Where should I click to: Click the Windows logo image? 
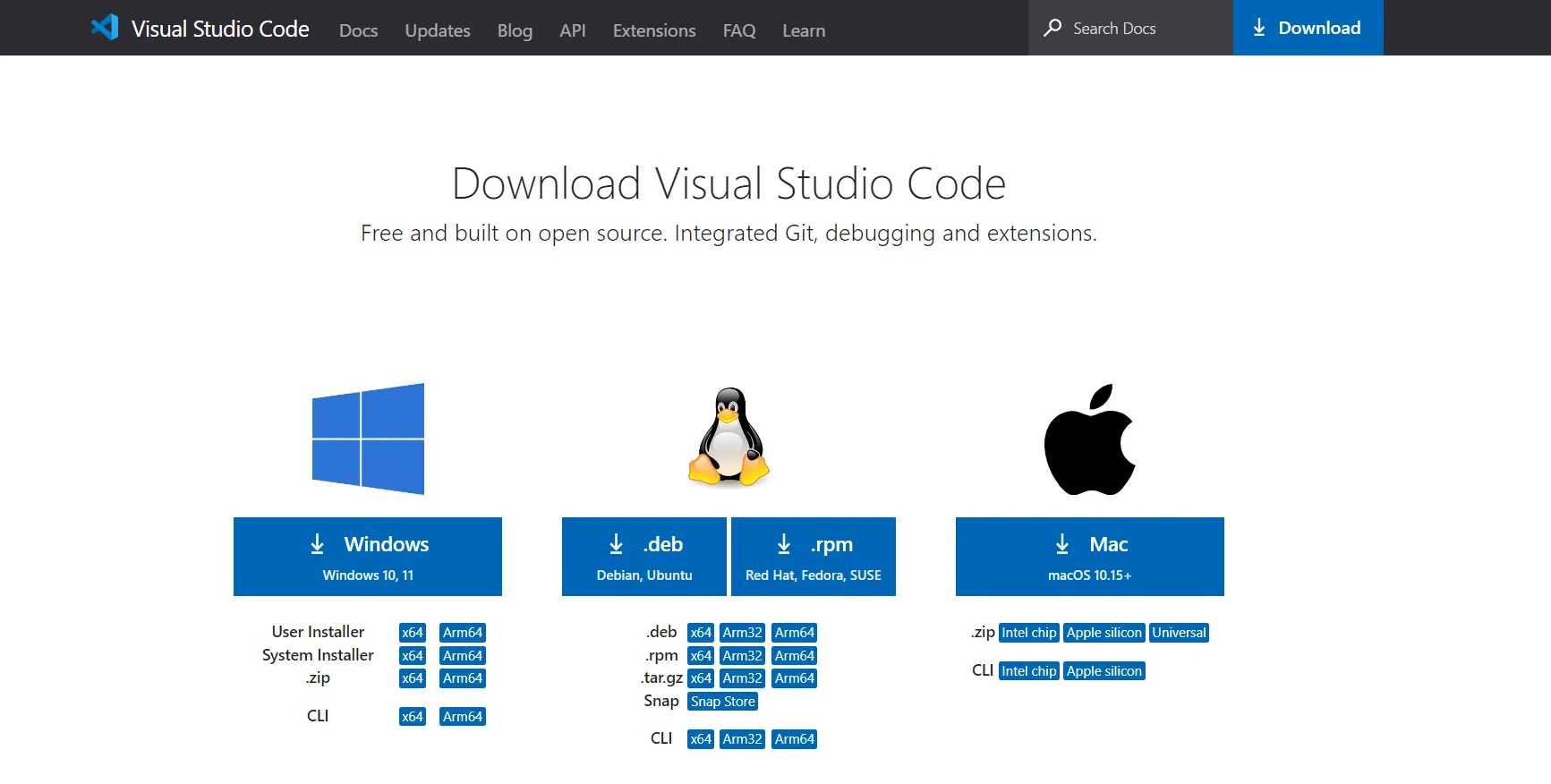[368, 439]
